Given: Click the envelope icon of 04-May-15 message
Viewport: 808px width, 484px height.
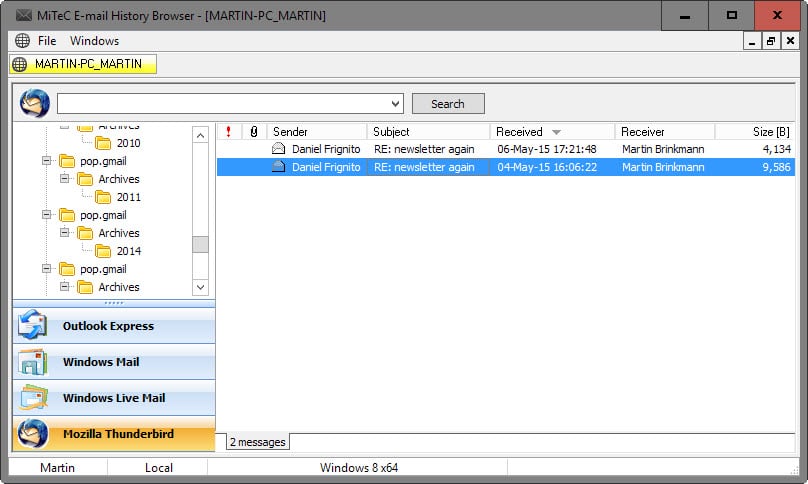Looking at the screenshot, I should [278, 166].
